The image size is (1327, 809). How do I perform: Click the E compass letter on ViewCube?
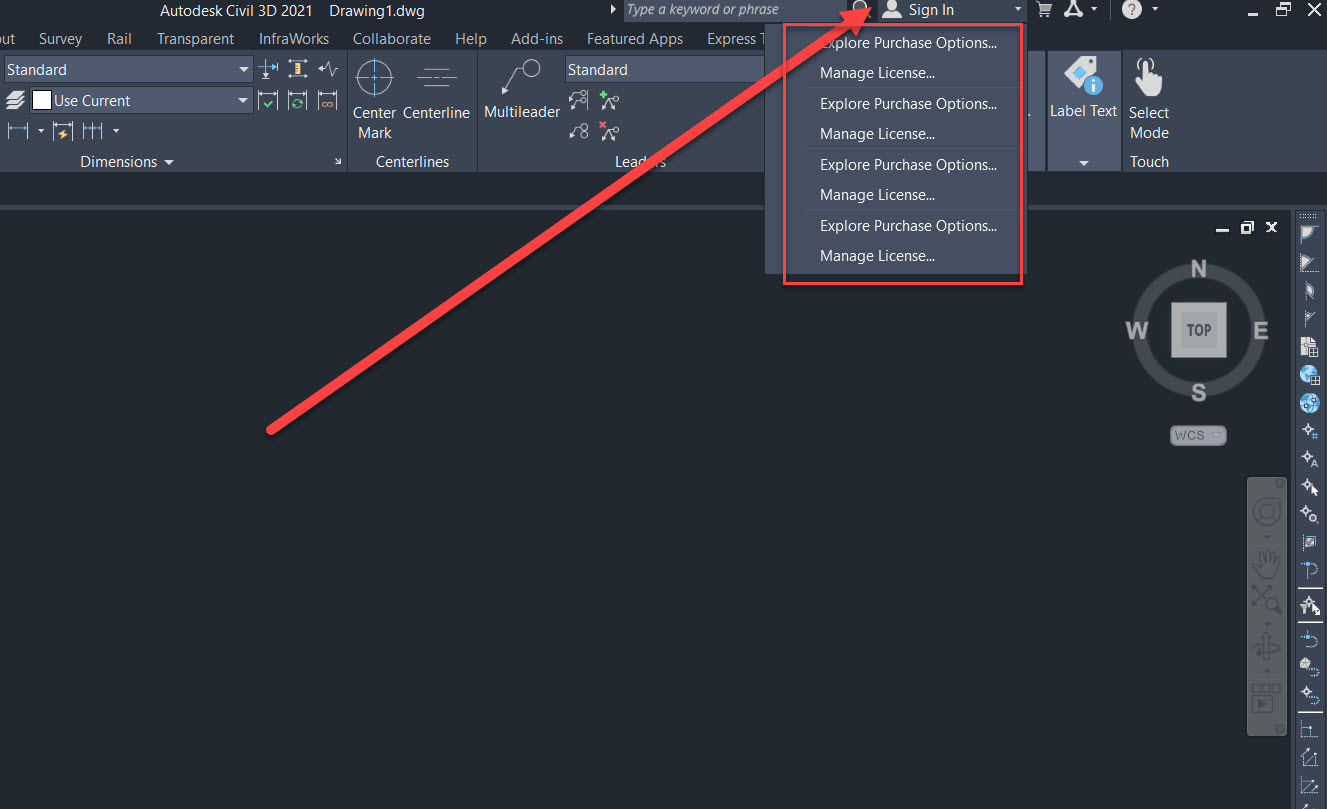pyautogui.click(x=1260, y=330)
